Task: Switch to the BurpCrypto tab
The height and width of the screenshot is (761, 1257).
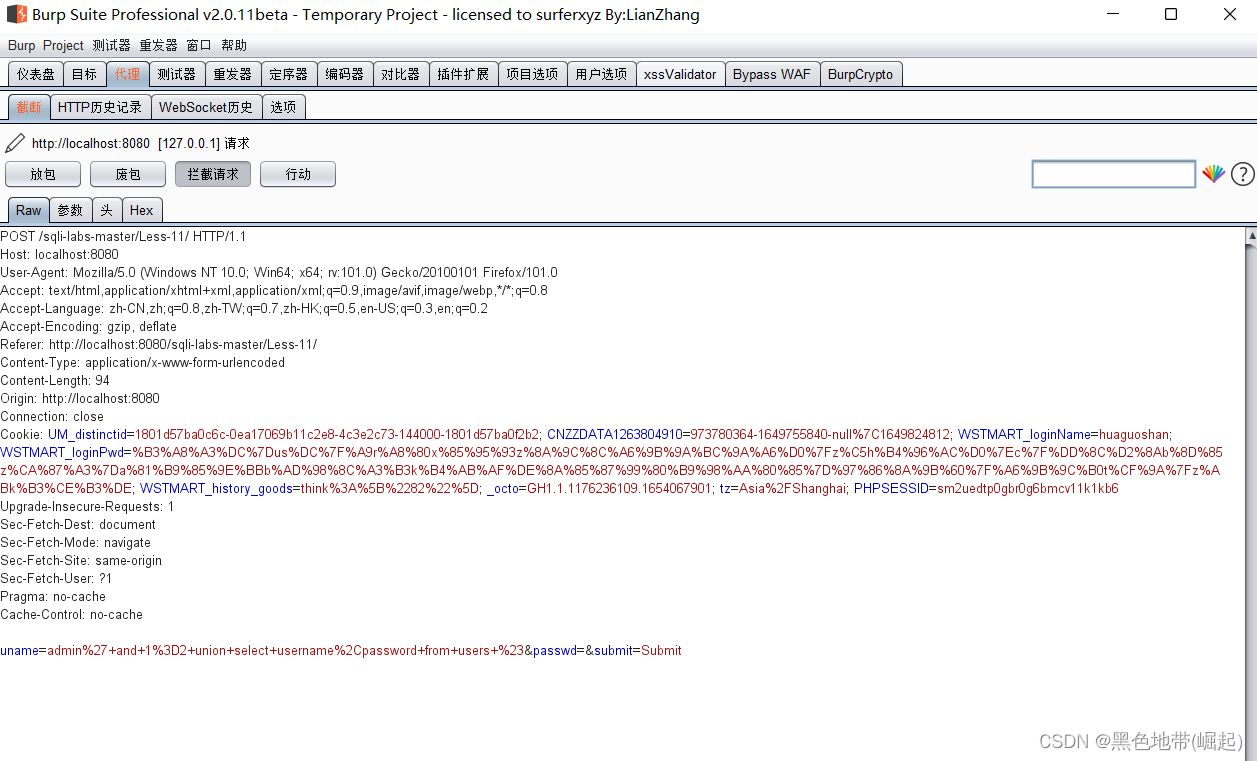Action: point(861,74)
